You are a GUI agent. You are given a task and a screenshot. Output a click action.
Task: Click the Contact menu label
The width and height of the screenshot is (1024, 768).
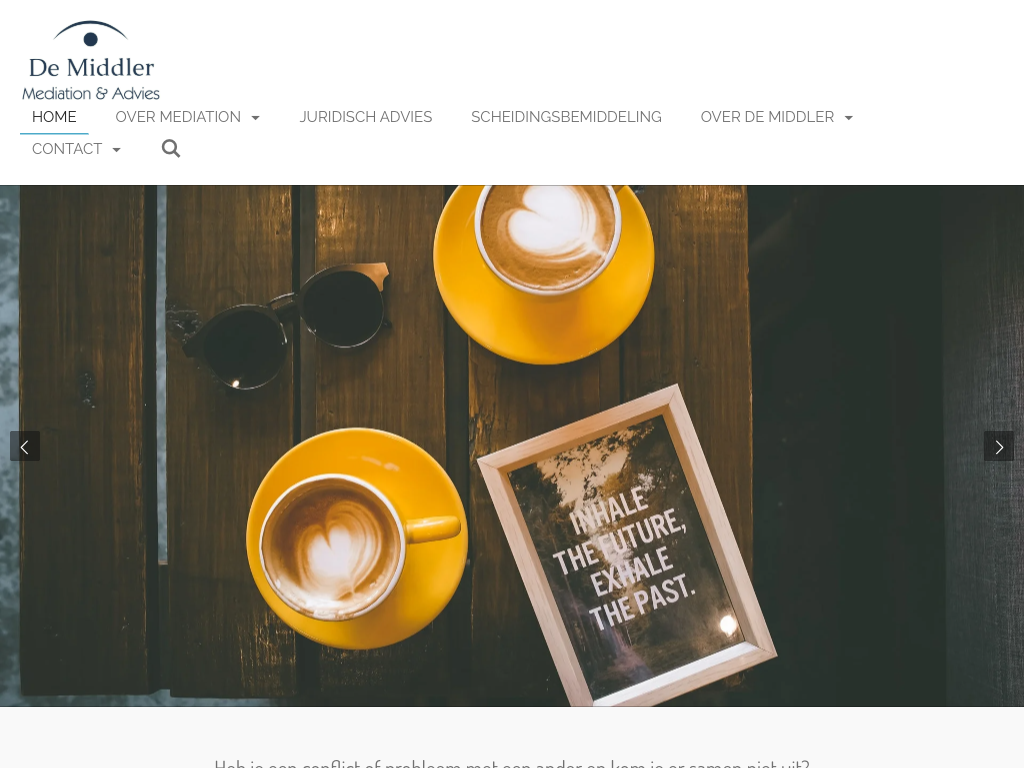[67, 149]
